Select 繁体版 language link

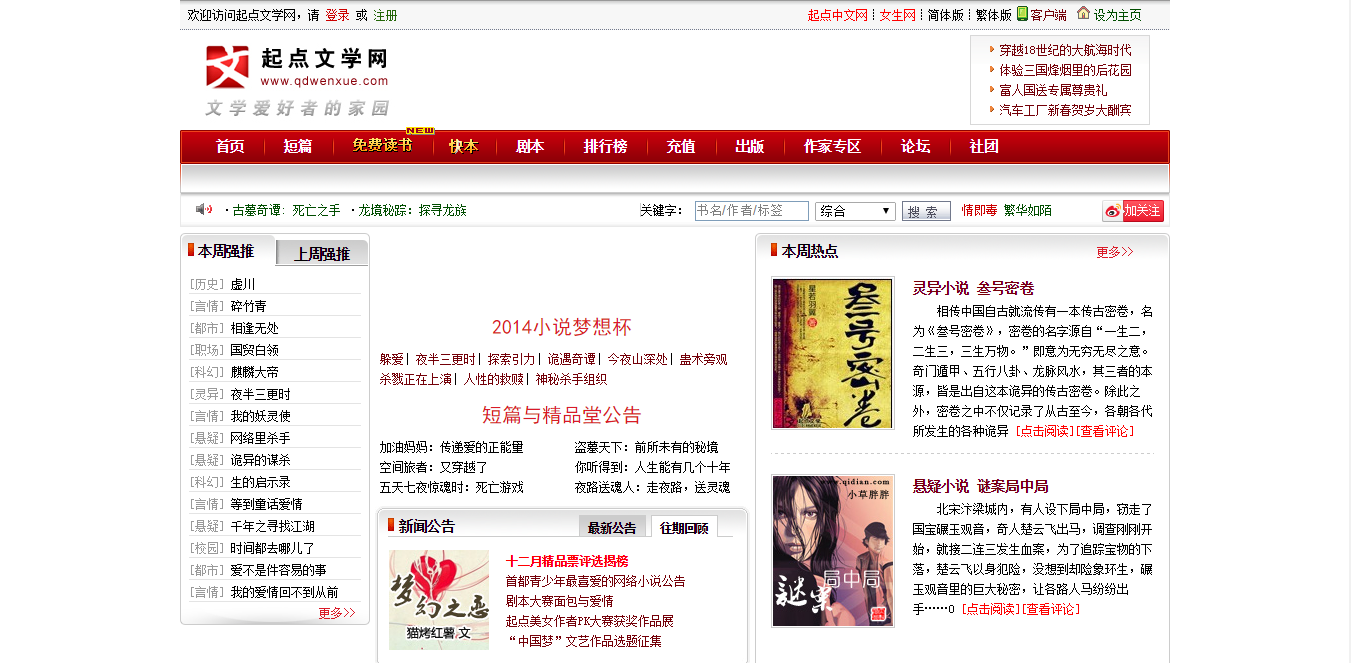[x=994, y=15]
